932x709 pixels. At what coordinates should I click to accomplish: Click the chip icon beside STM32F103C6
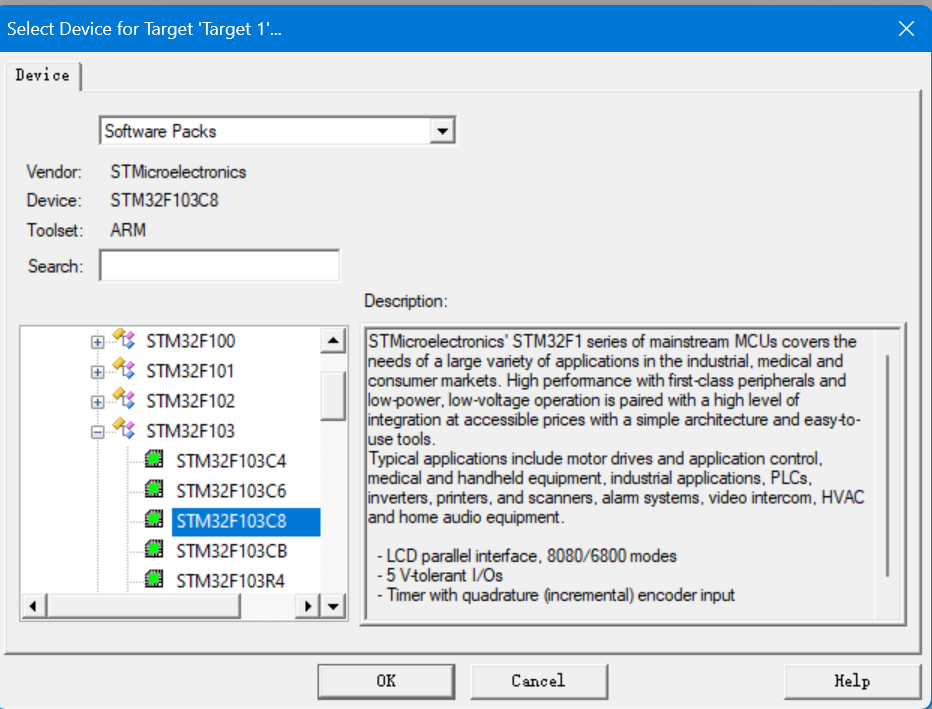pyautogui.click(x=154, y=489)
